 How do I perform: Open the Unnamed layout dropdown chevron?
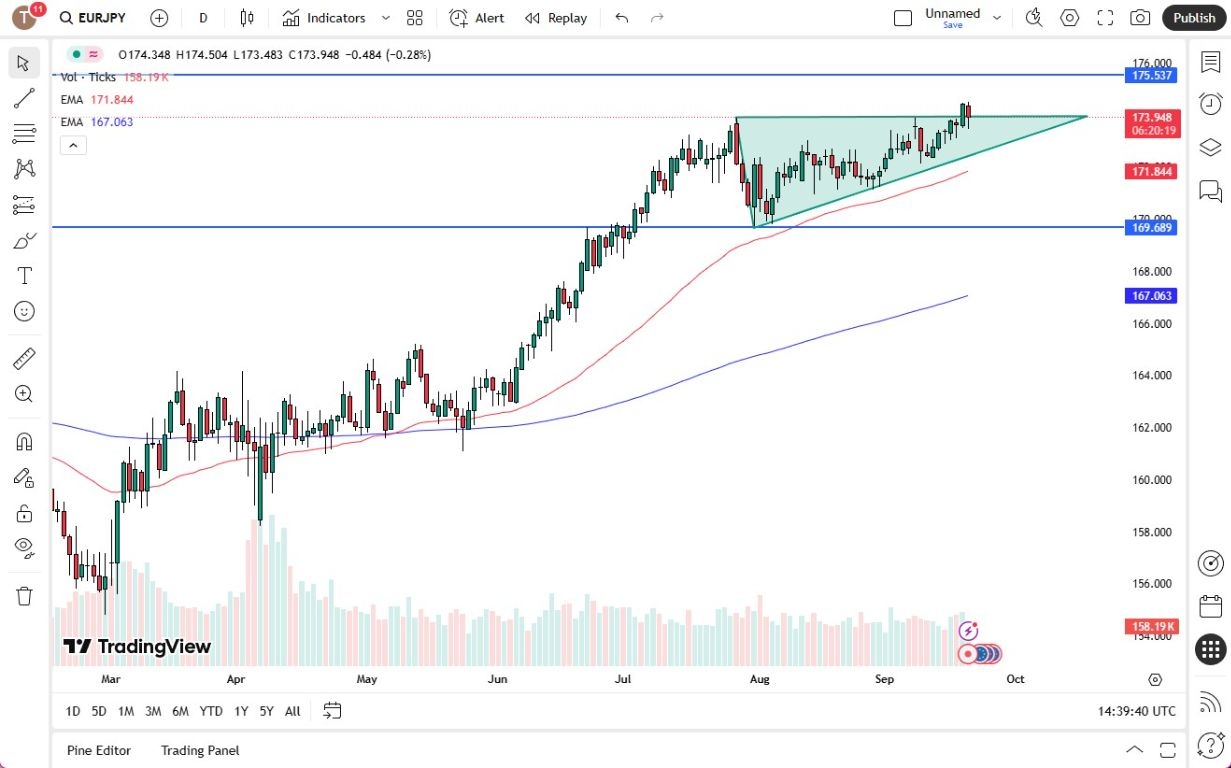(x=997, y=16)
